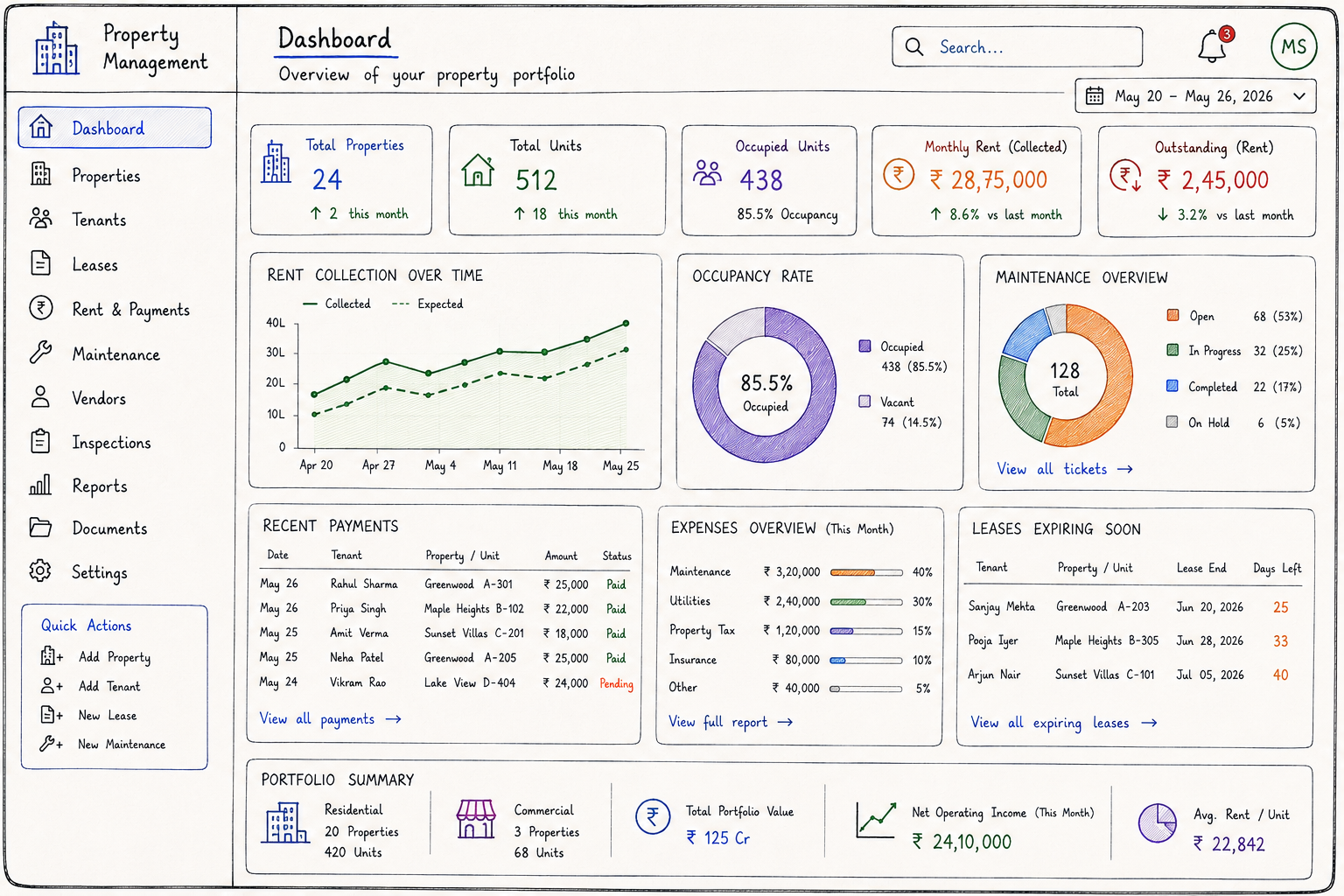
Task: Click the Add Property quick action icon
Action: (52, 655)
